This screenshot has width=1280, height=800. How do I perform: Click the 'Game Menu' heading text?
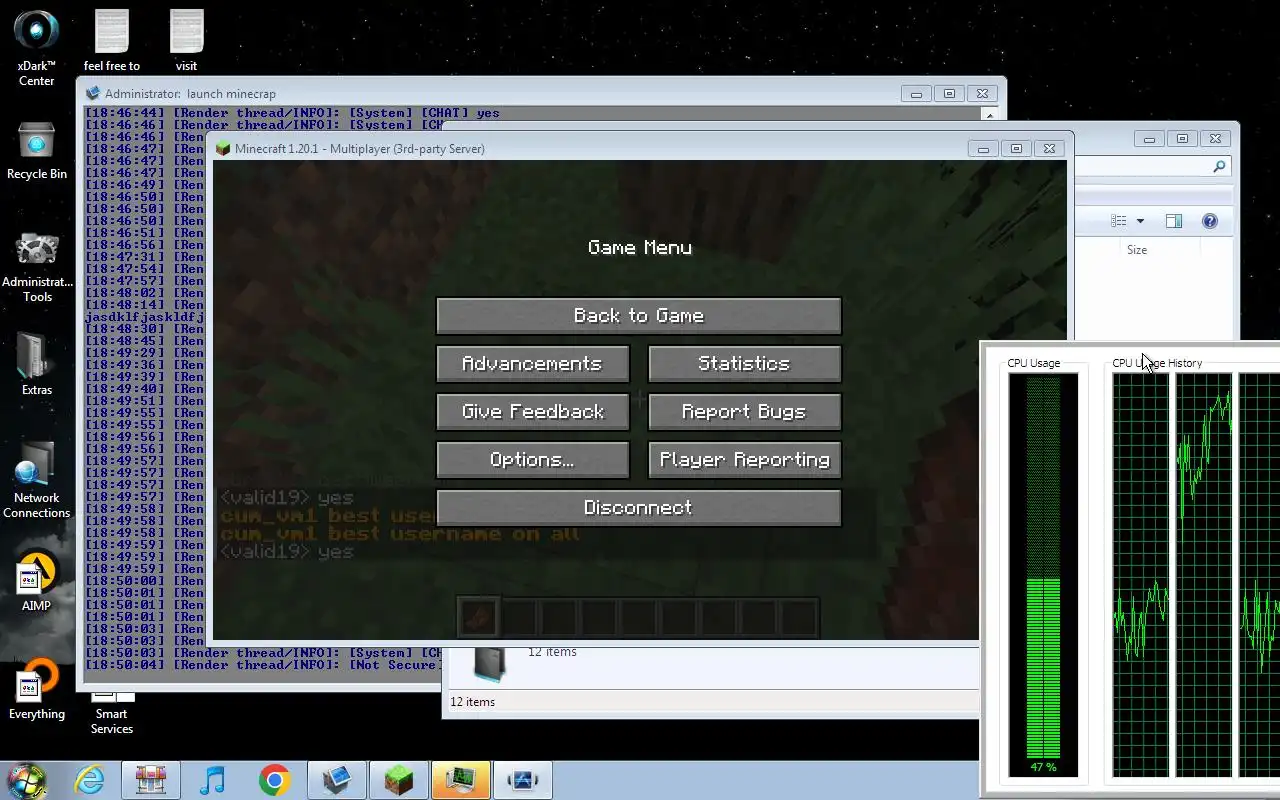[x=640, y=248]
